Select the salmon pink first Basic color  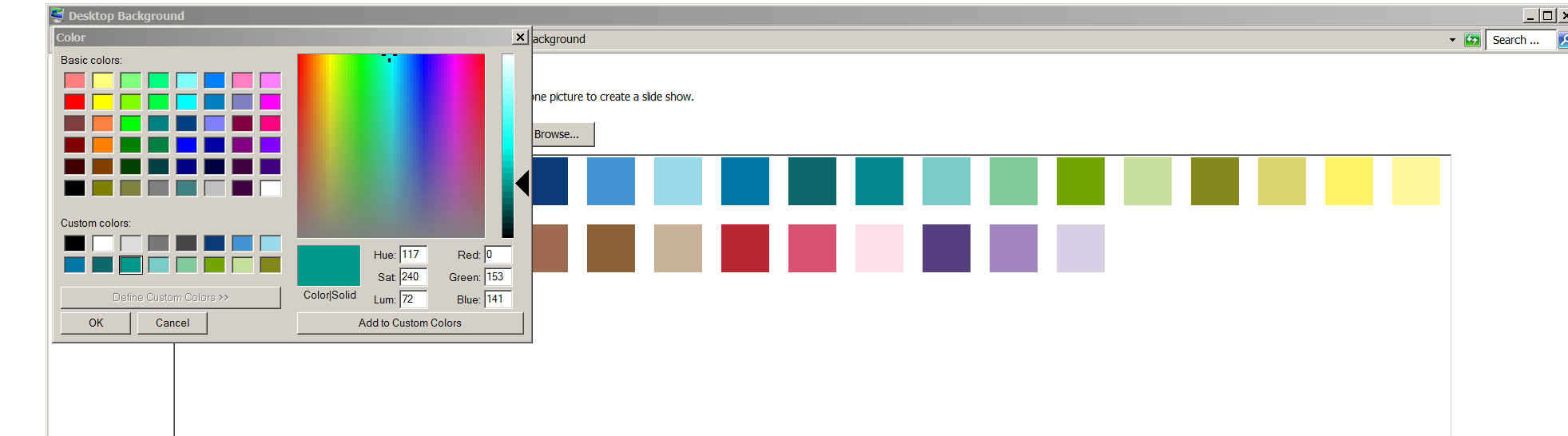pyautogui.click(x=74, y=80)
